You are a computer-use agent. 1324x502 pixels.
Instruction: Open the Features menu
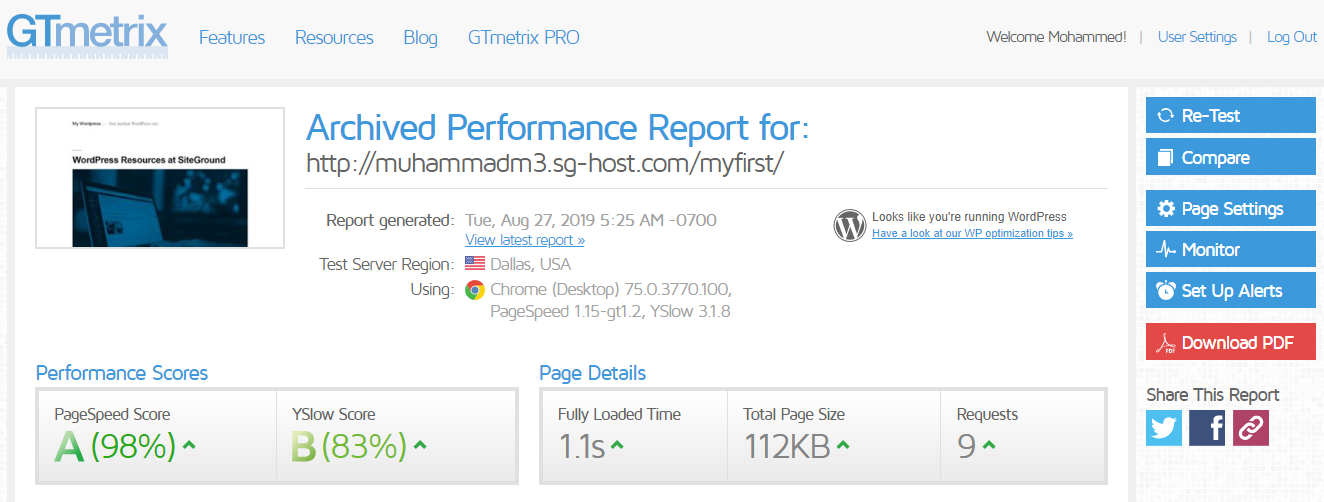[x=232, y=37]
